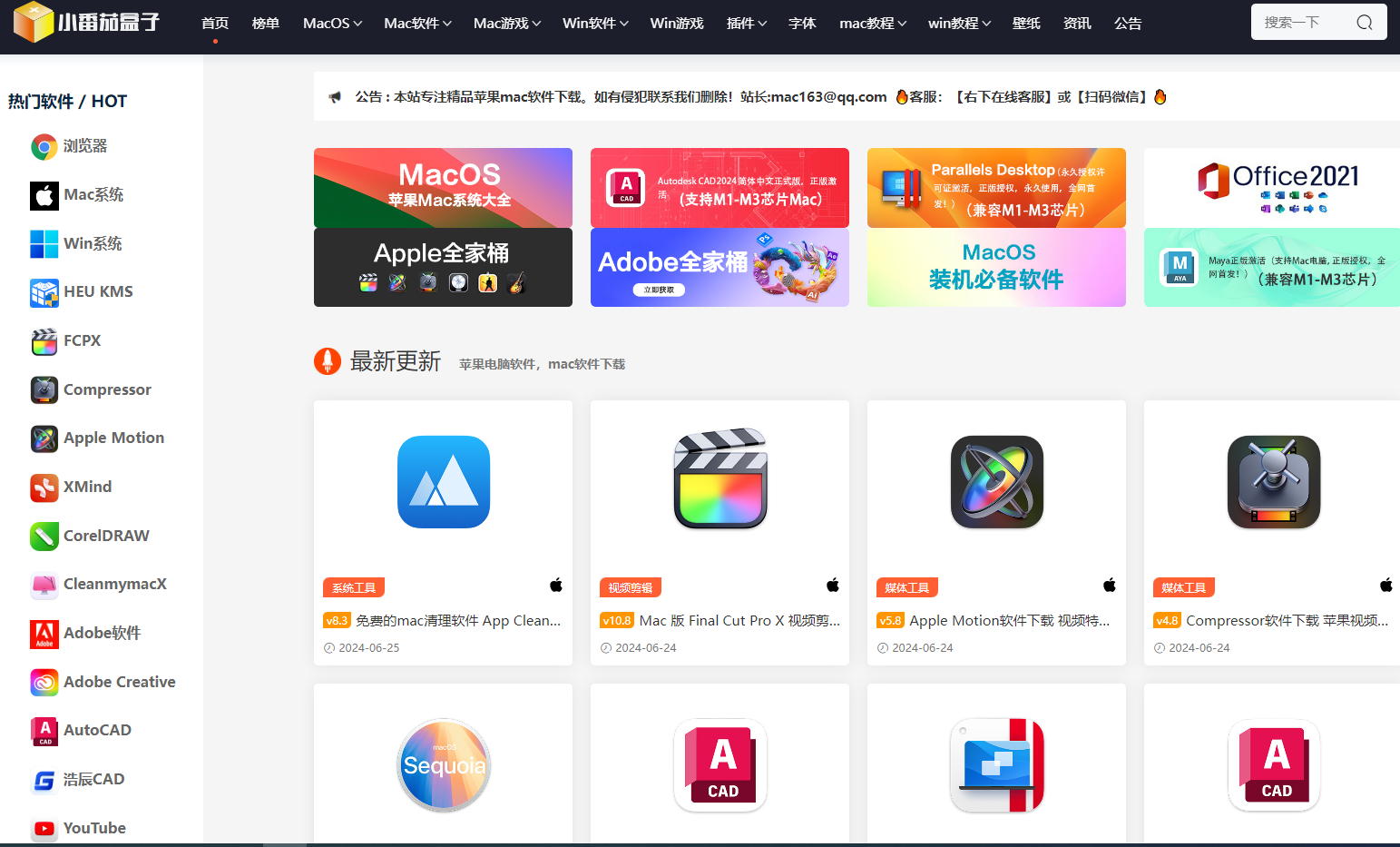
Task: Expand the Win软件 dropdown menu
Action: pos(595,24)
